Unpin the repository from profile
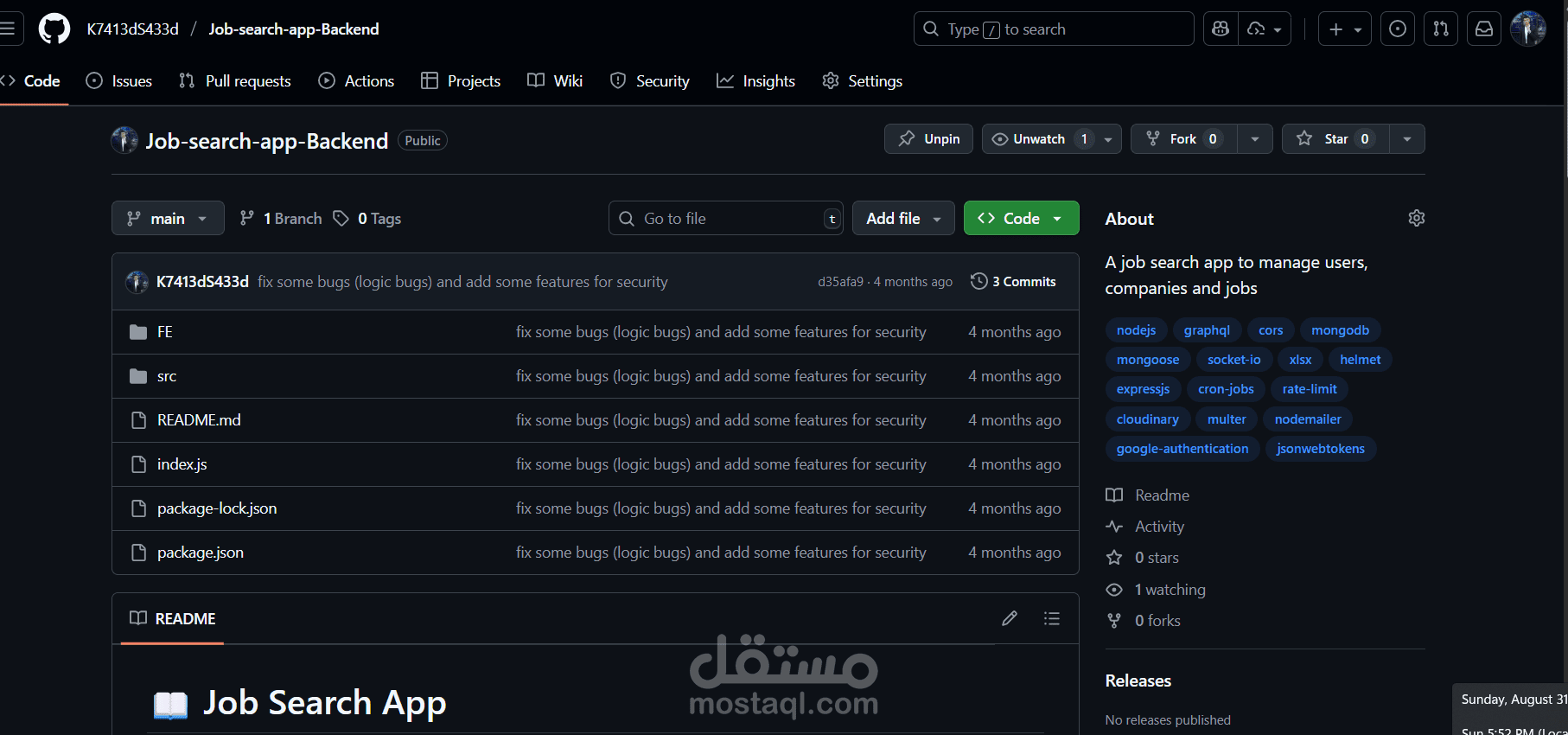The image size is (1568, 735). pyautogui.click(x=928, y=139)
